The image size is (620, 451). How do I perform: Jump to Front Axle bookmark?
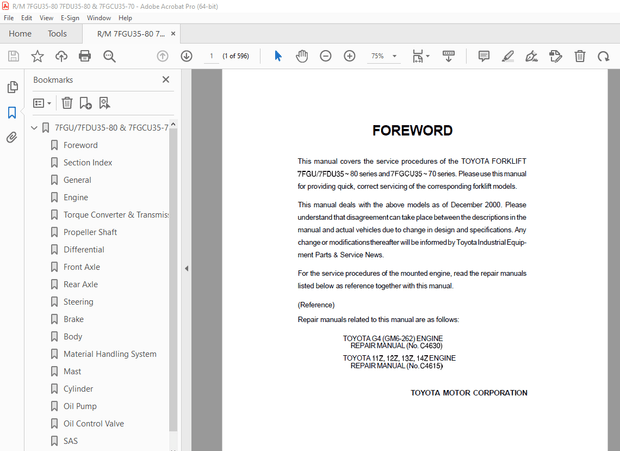pos(82,267)
